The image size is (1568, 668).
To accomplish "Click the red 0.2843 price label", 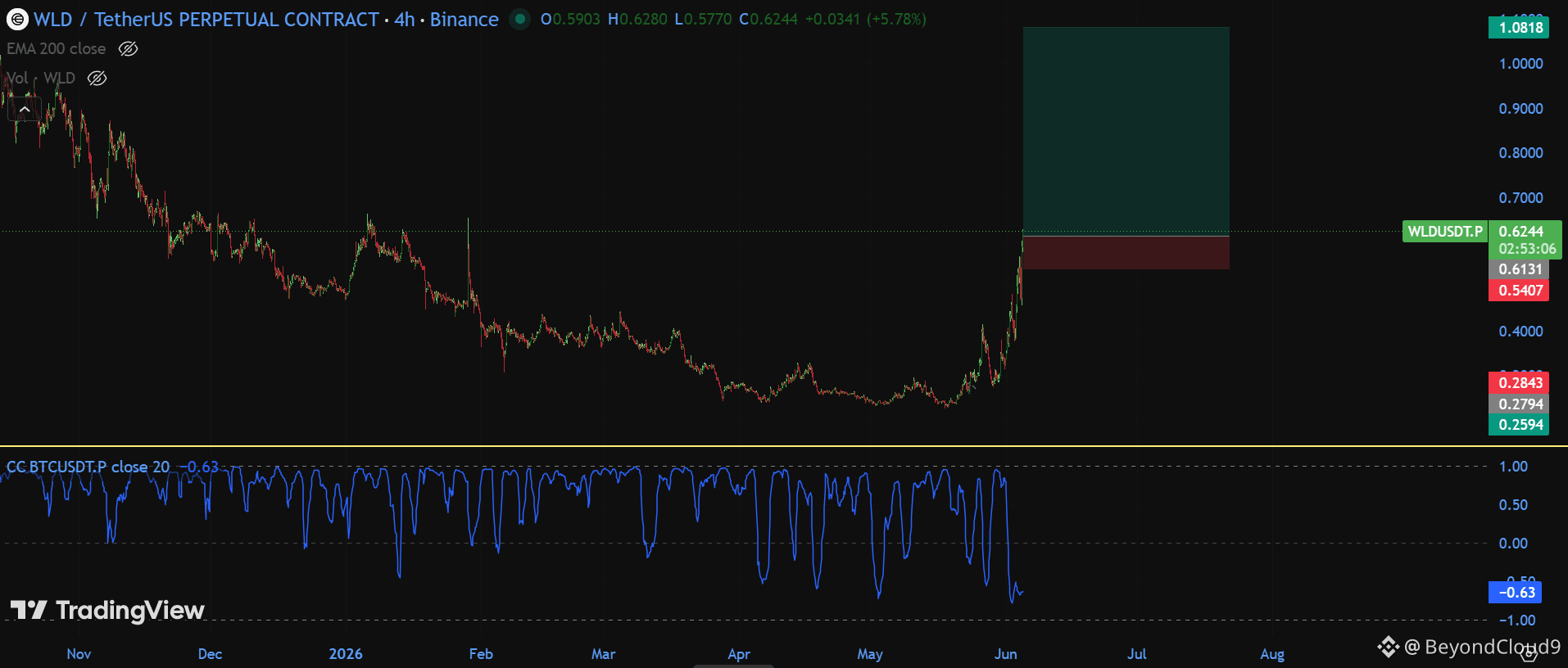I will pyautogui.click(x=1519, y=383).
